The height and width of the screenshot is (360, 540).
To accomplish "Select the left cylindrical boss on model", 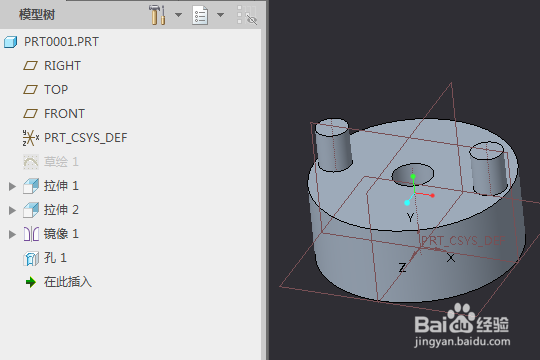I will pos(334,145).
